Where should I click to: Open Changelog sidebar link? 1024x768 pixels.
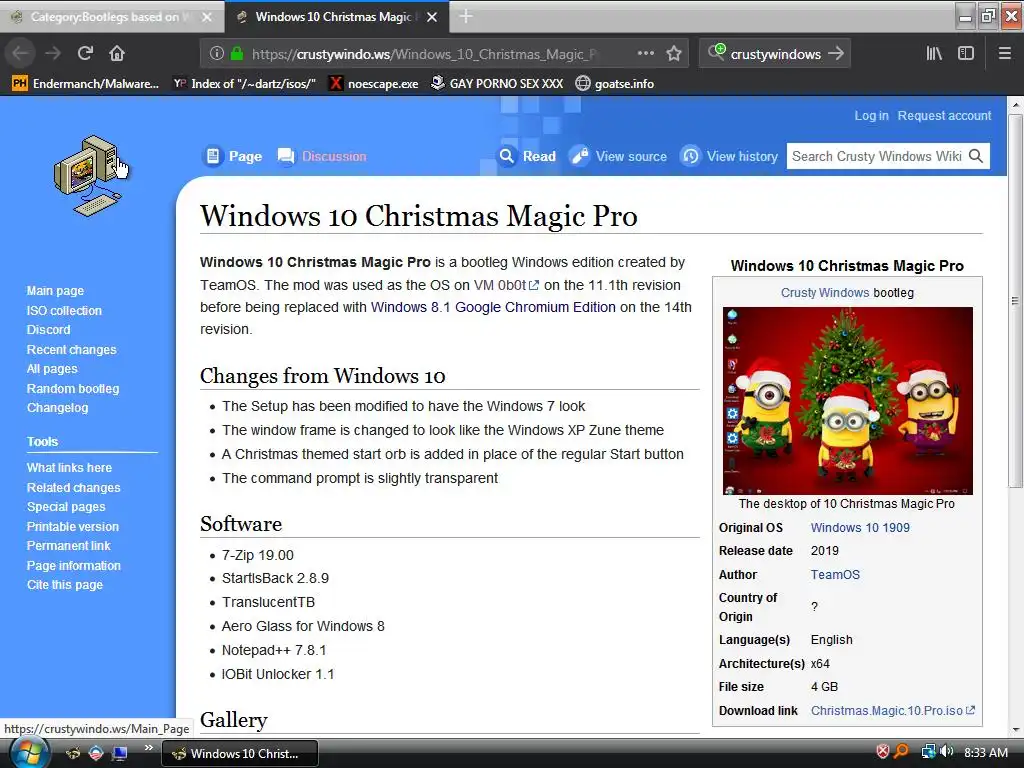pos(57,408)
